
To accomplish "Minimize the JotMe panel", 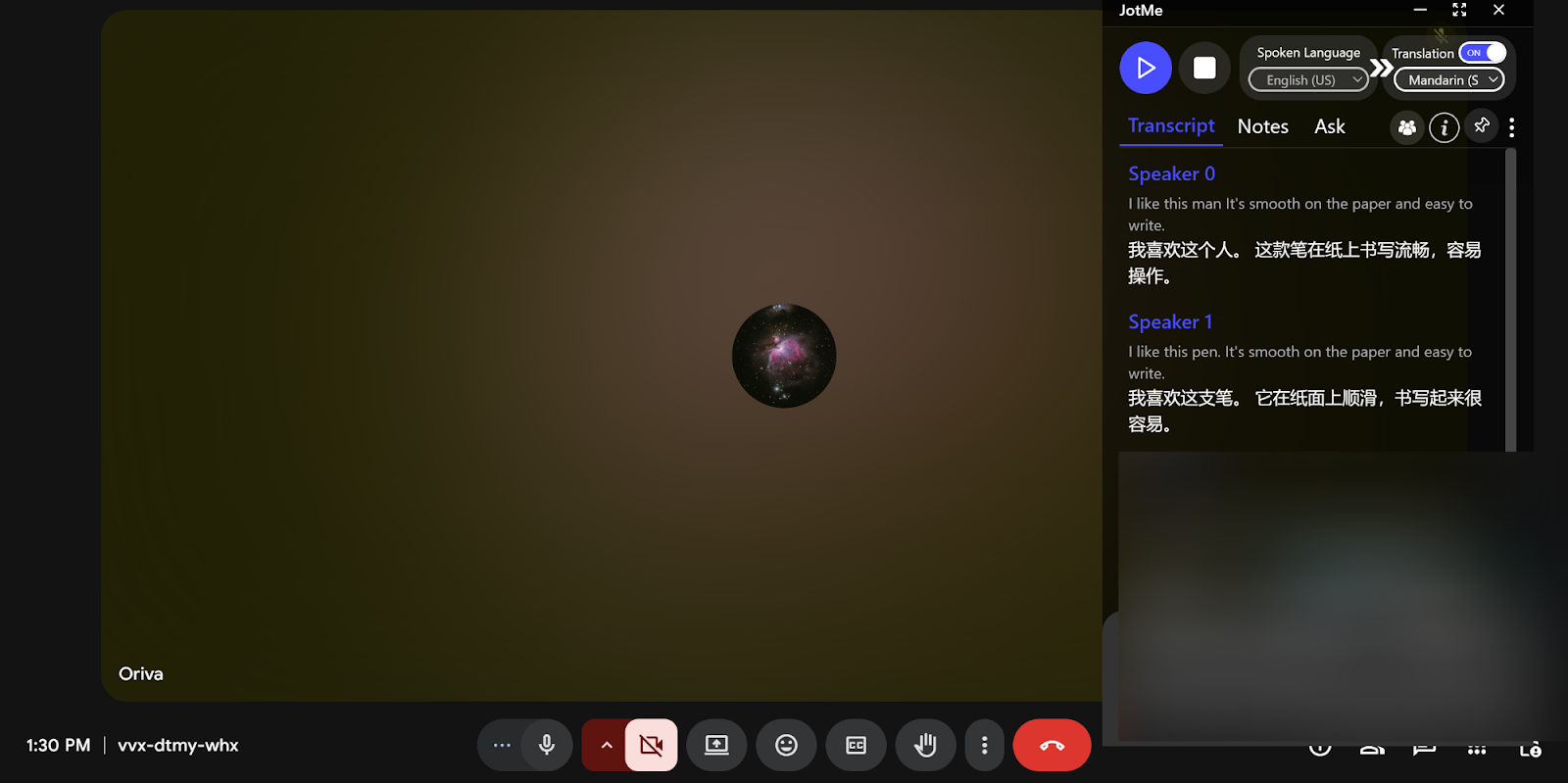I will pyautogui.click(x=1420, y=10).
